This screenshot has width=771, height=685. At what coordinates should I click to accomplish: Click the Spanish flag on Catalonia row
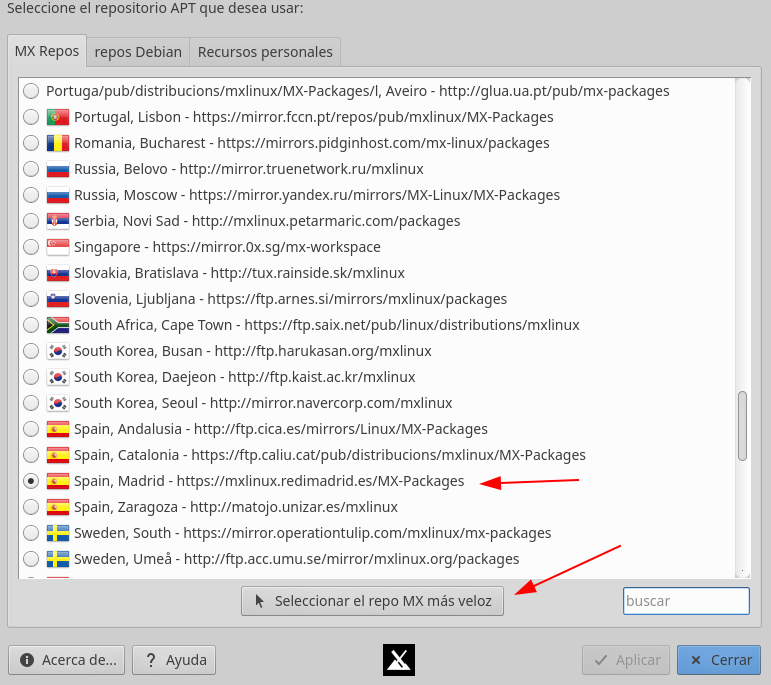58,455
